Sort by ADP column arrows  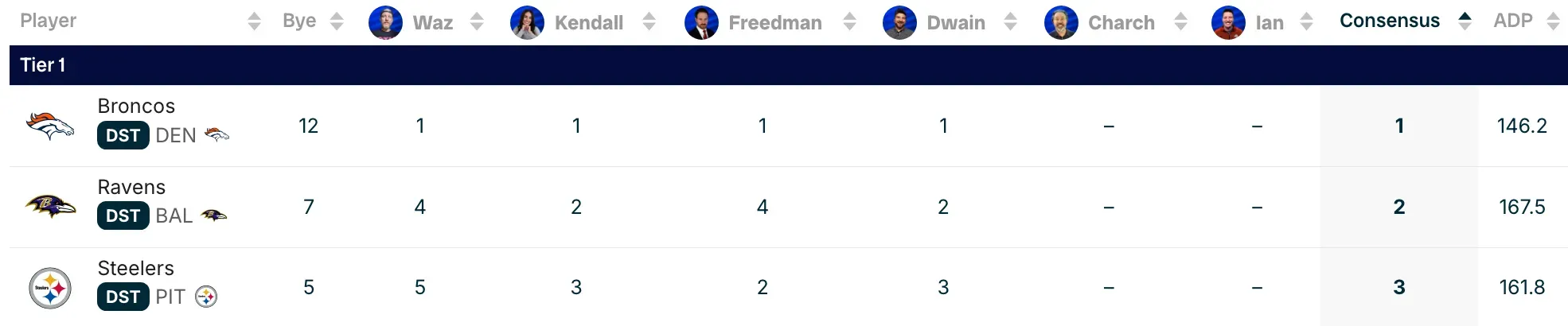1553,21
